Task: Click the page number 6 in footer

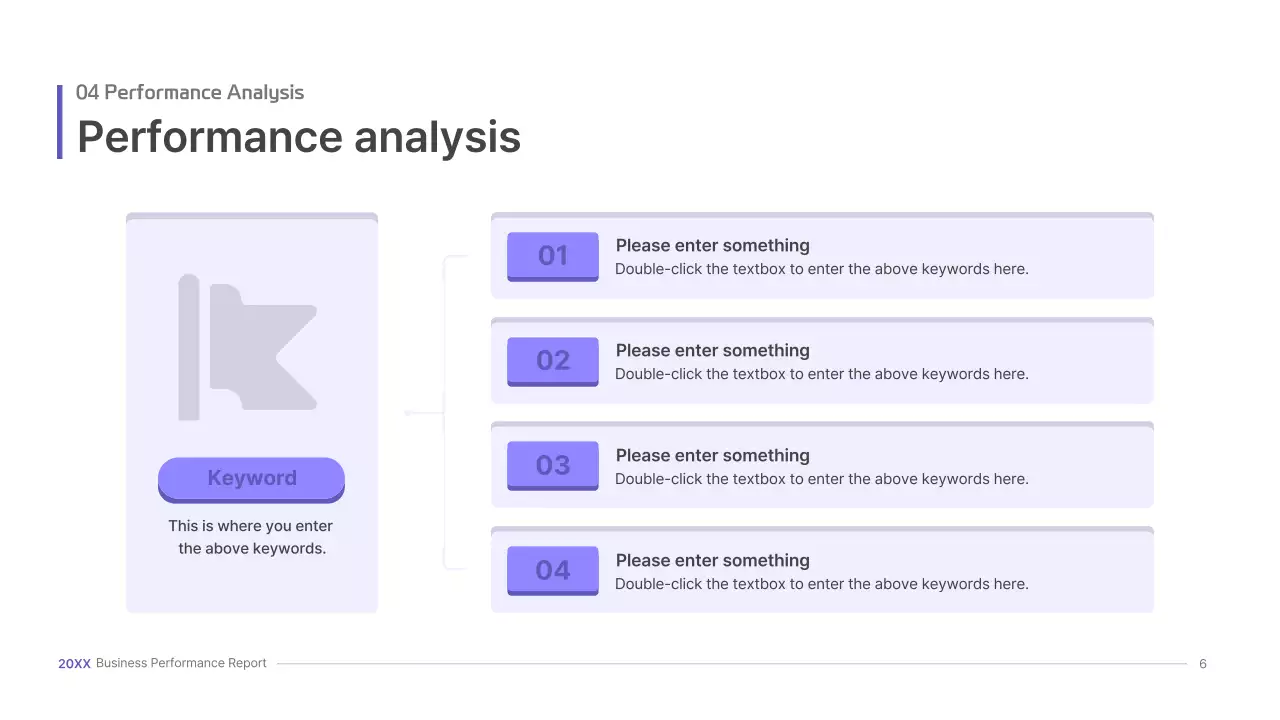Action: pyautogui.click(x=1203, y=664)
